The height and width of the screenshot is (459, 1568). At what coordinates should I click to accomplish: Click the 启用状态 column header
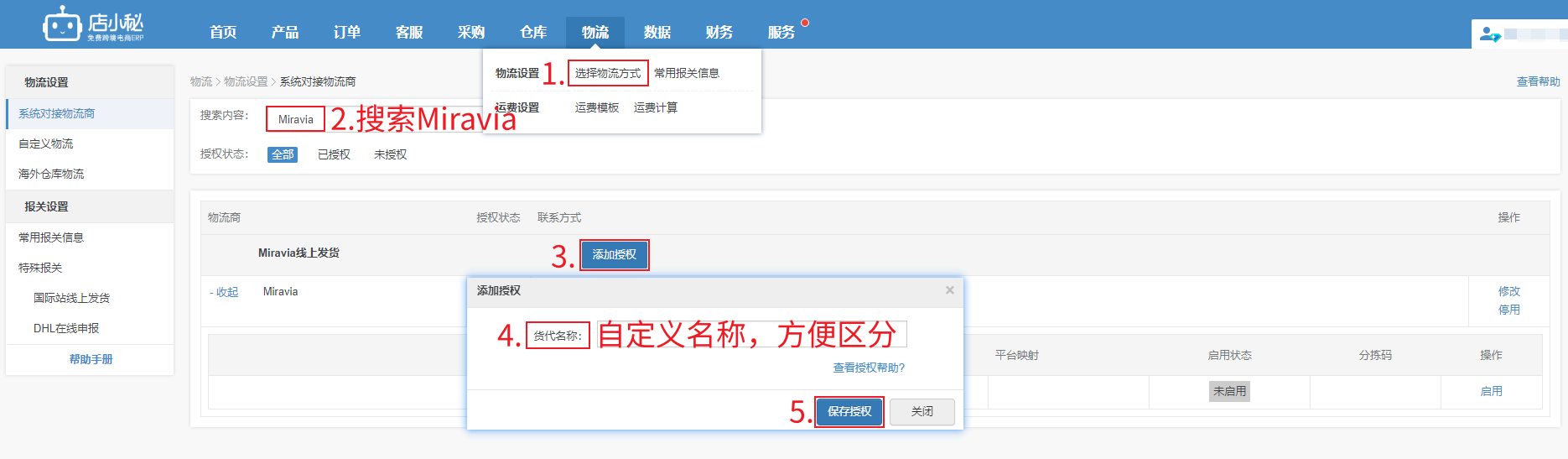pyautogui.click(x=1229, y=355)
